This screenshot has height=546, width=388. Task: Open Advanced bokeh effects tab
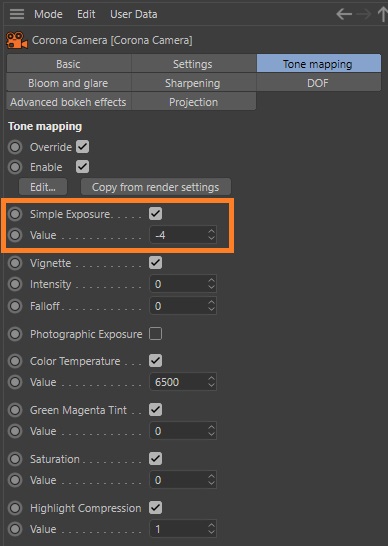tap(69, 102)
